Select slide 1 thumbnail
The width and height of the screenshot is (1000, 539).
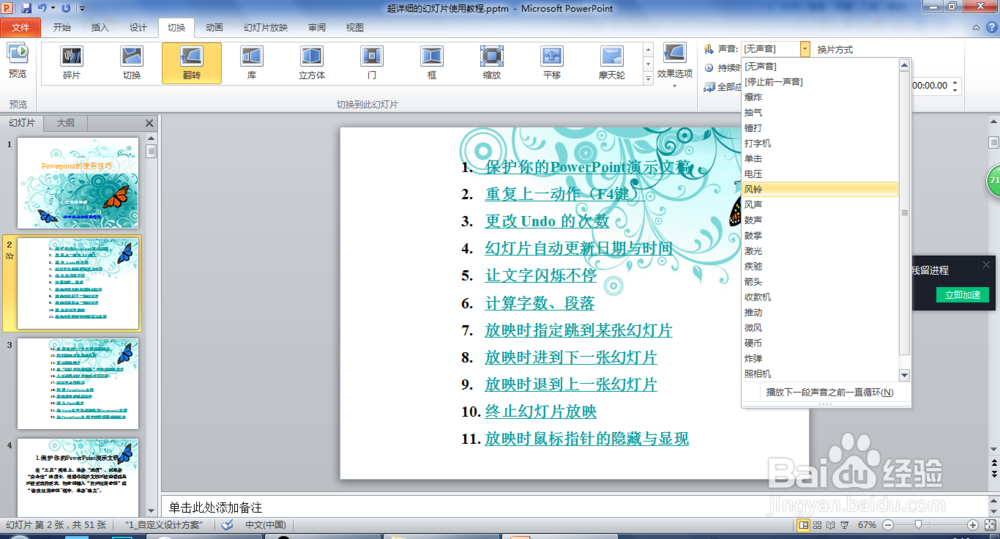(x=78, y=183)
